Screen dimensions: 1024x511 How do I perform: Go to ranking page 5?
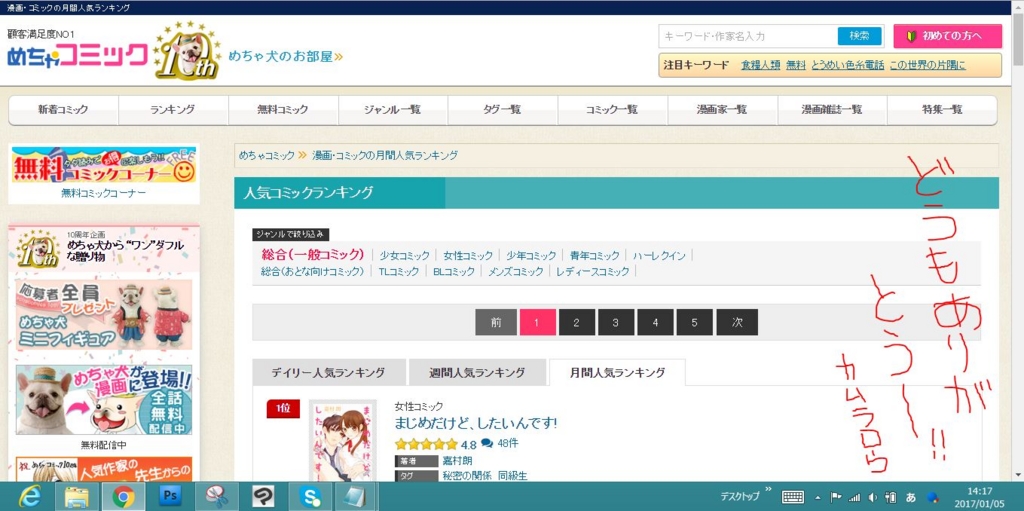coord(694,322)
